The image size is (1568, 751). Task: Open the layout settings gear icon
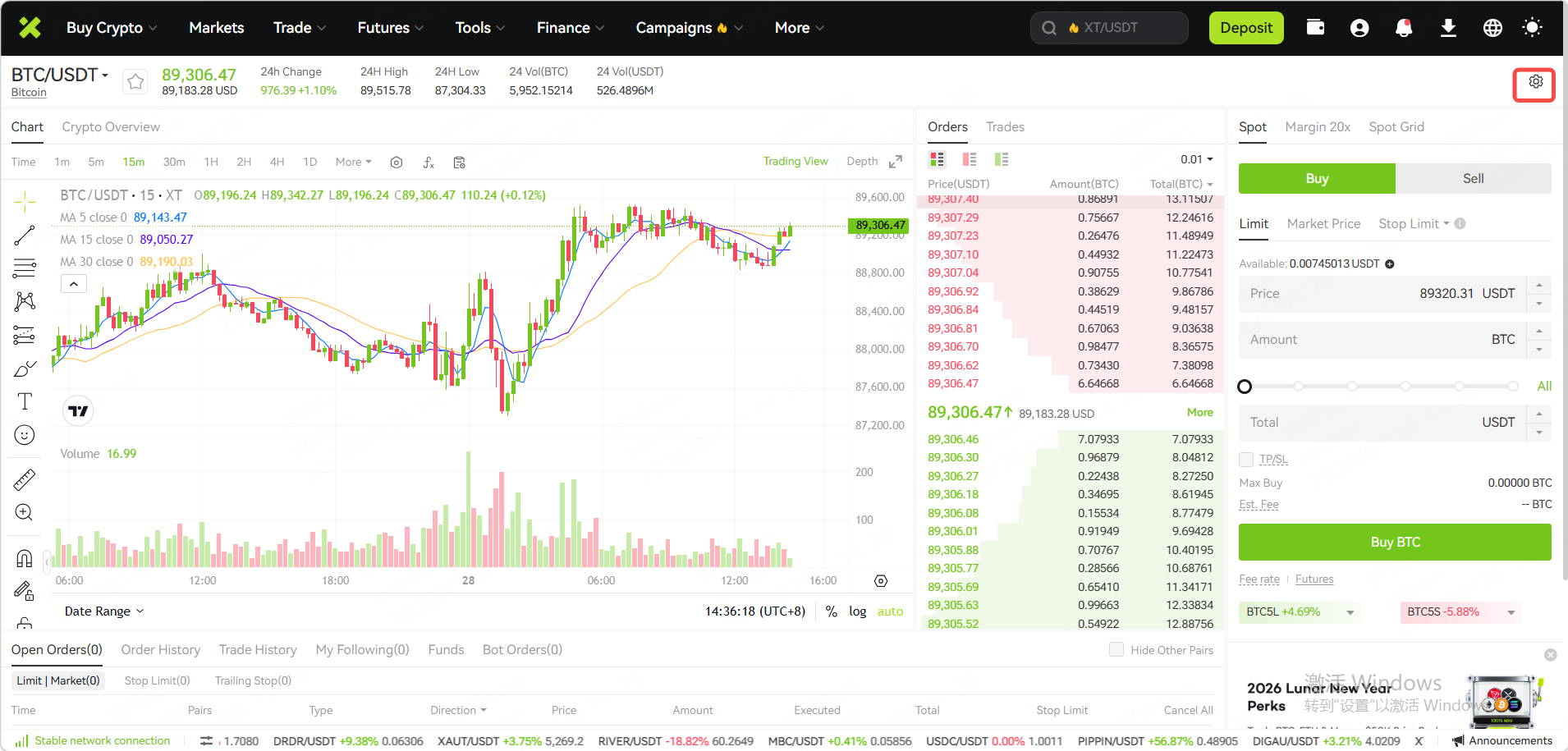1535,82
